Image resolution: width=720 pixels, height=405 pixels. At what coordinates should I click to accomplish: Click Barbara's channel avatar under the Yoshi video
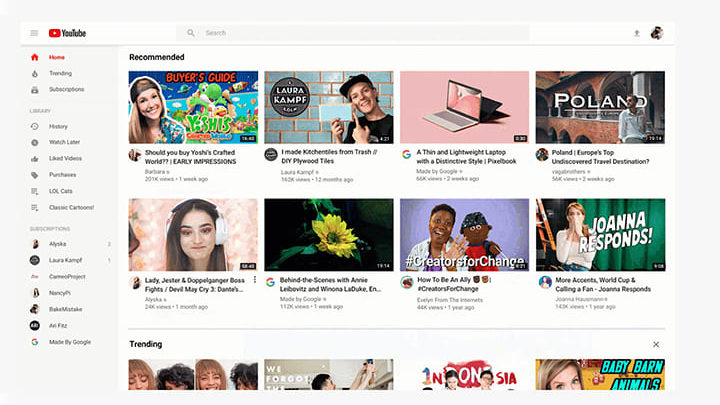135,155
